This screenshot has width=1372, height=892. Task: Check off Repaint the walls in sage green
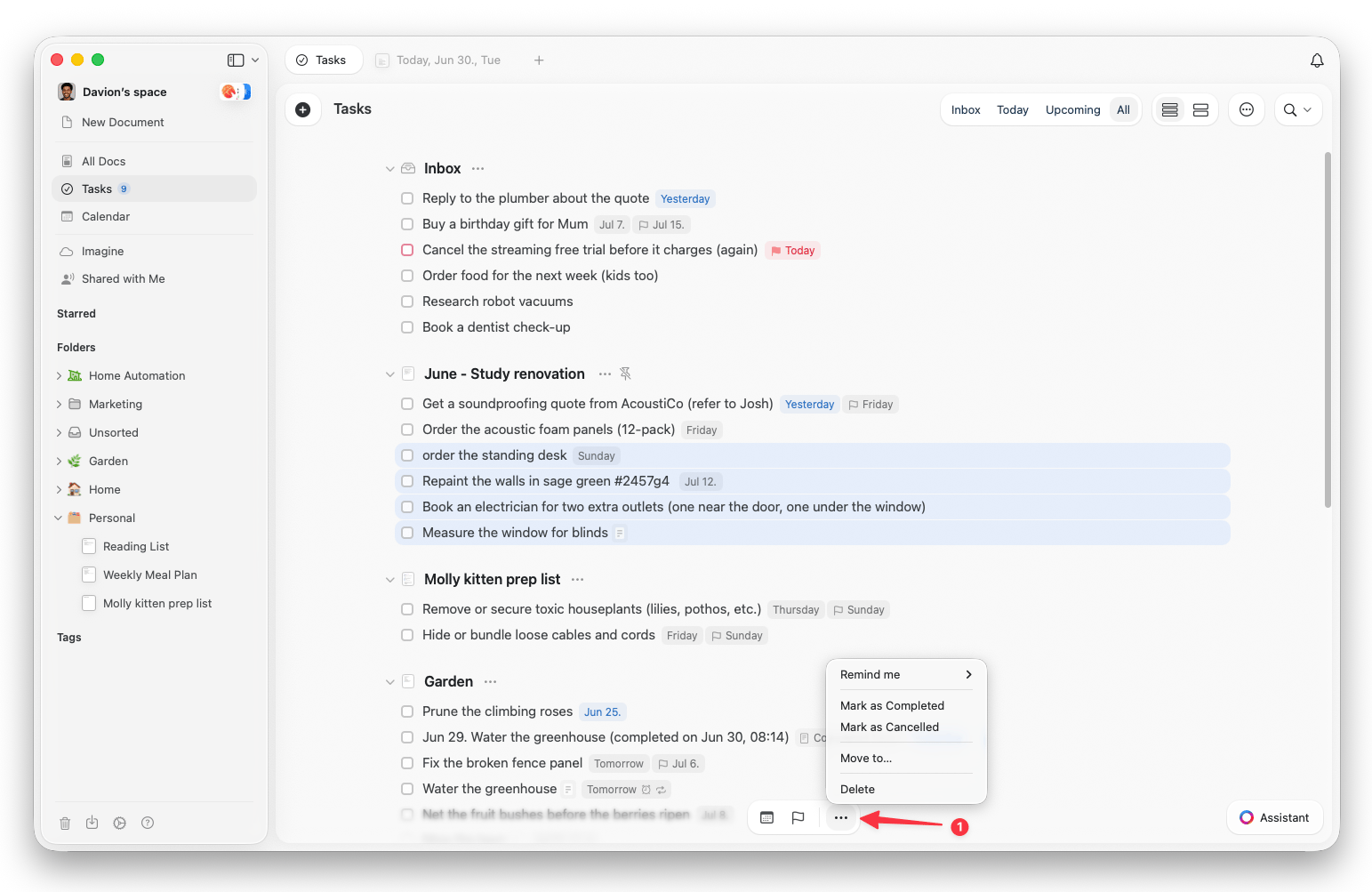point(407,481)
